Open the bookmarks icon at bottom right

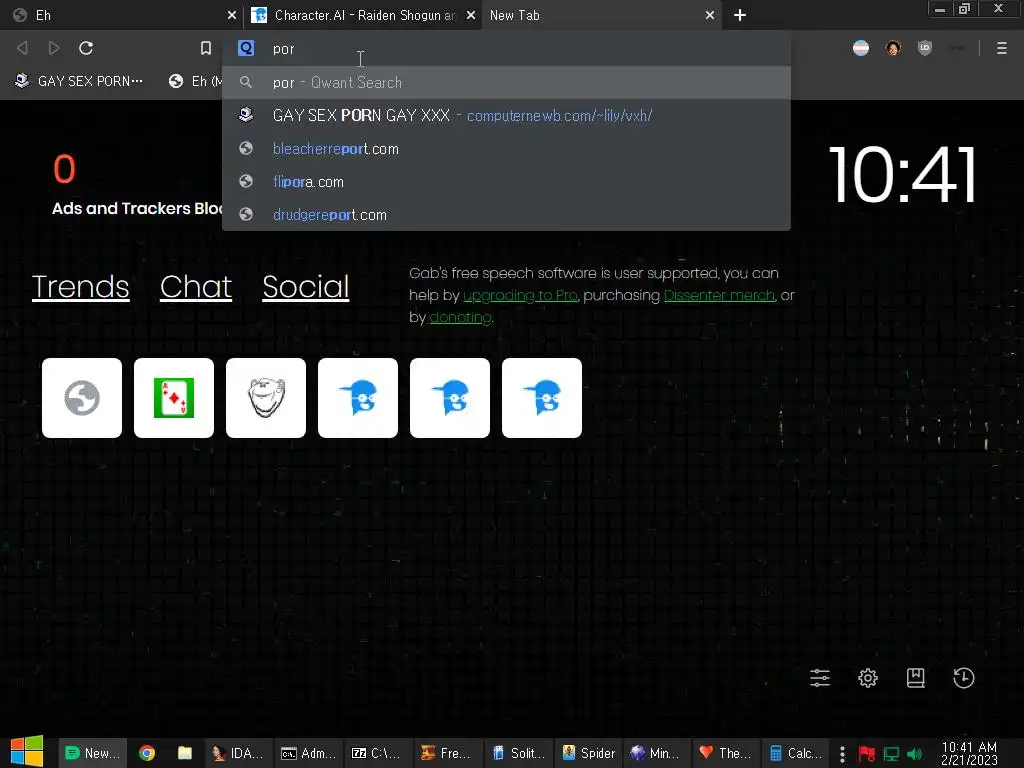pyautogui.click(x=916, y=678)
